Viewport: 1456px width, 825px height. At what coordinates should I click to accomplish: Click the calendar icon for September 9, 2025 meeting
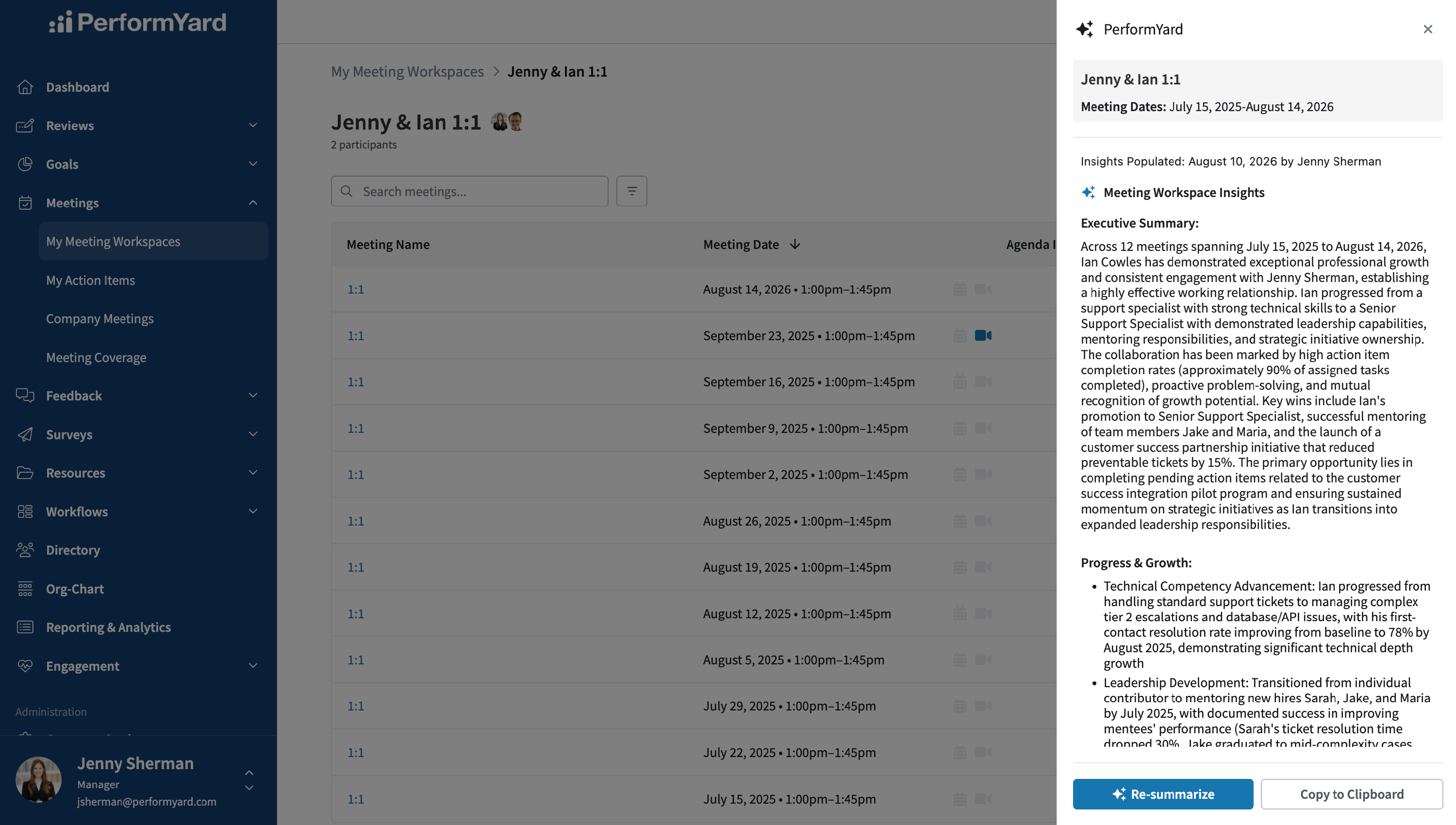coord(960,429)
